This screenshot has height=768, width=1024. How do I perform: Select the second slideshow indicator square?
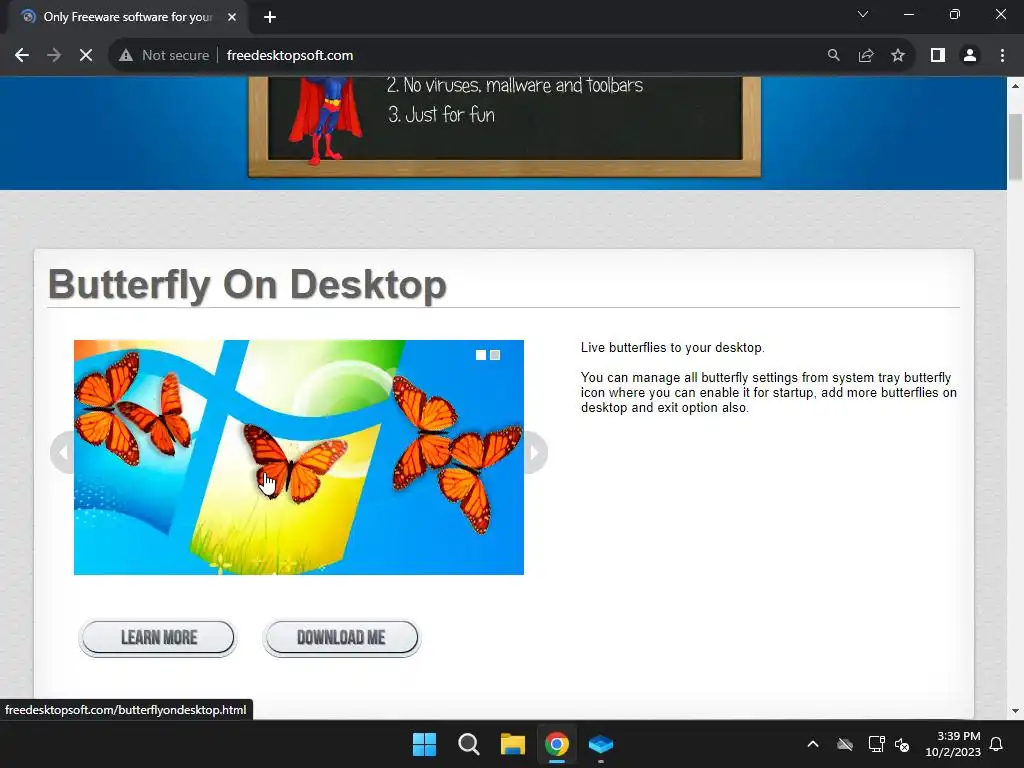coord(495,355)
